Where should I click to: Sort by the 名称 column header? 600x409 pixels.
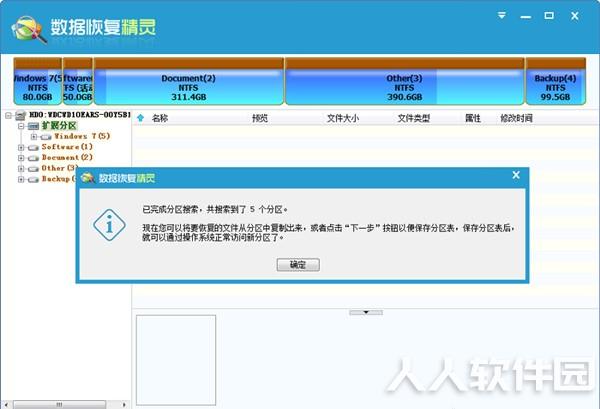click(x=160, y=118)
